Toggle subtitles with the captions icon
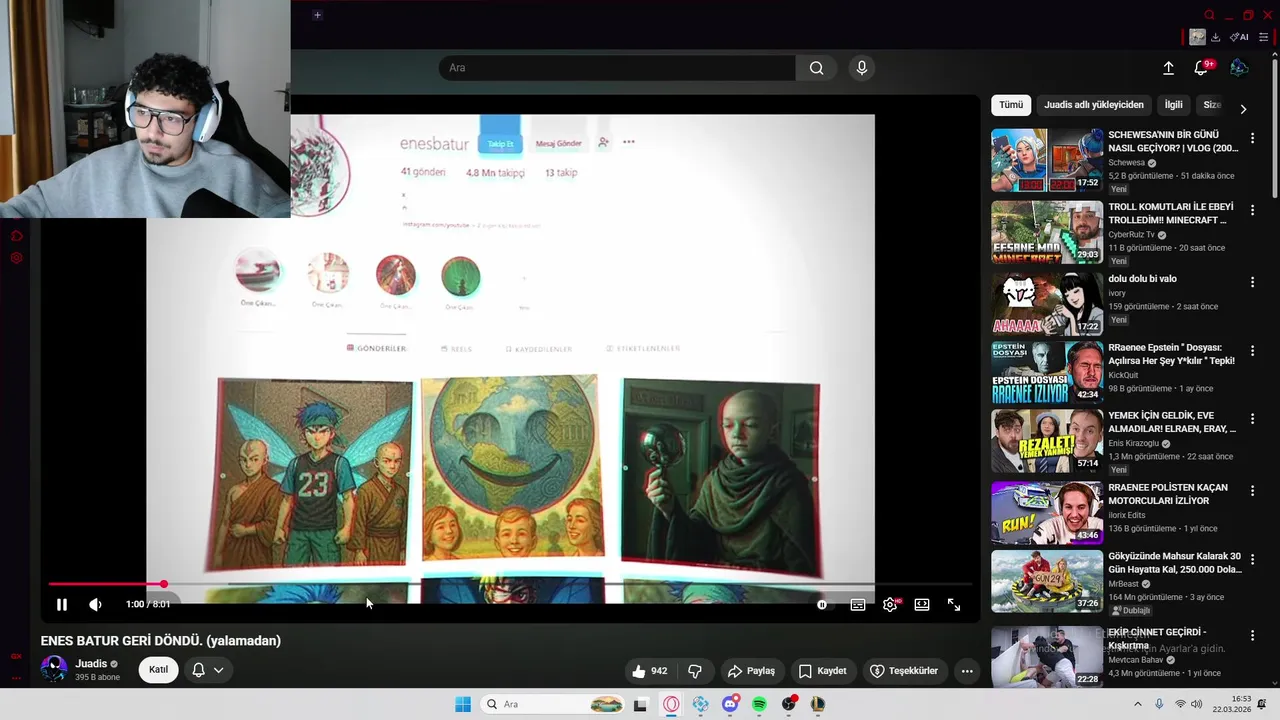The height and width of the screenshot is (720, 1280). tap(857, 604)
